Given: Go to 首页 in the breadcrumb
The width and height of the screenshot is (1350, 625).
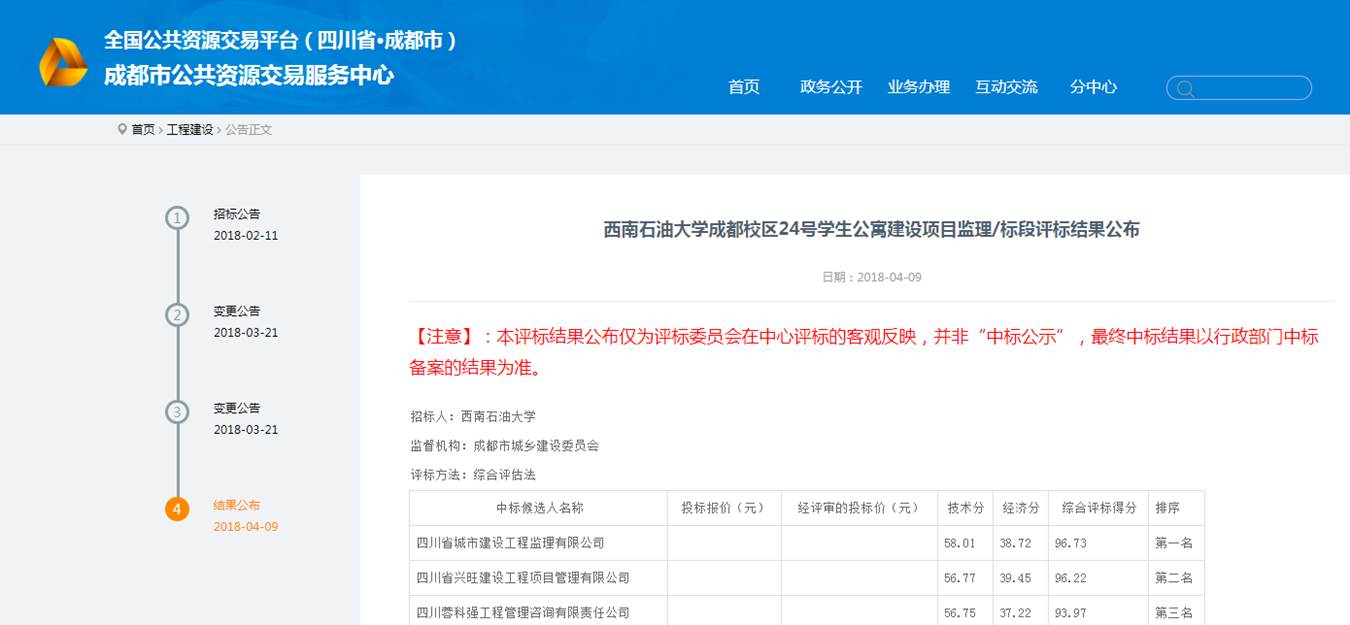Looking at the screenshot, I should coord(143,130).
